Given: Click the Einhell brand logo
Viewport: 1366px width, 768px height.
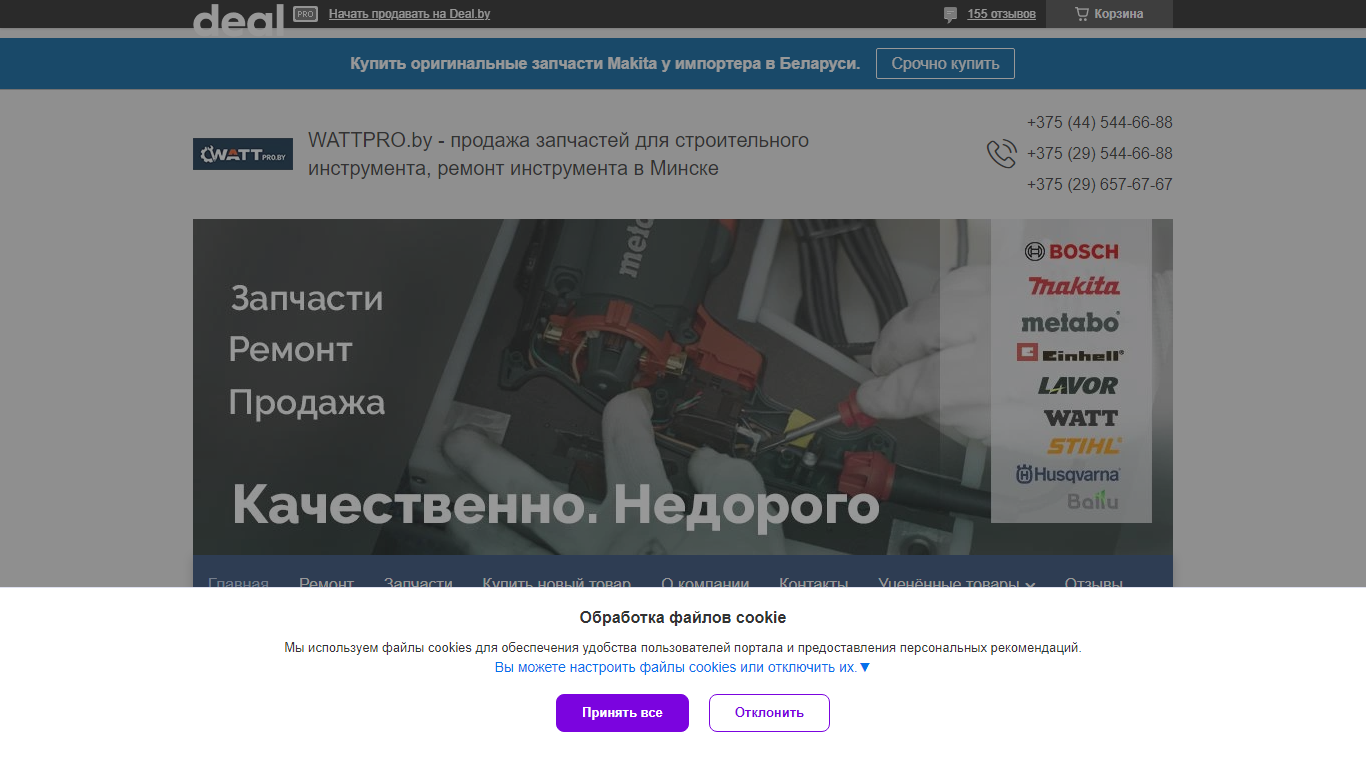Looking at the screenshot, I should pos(1070,353).
